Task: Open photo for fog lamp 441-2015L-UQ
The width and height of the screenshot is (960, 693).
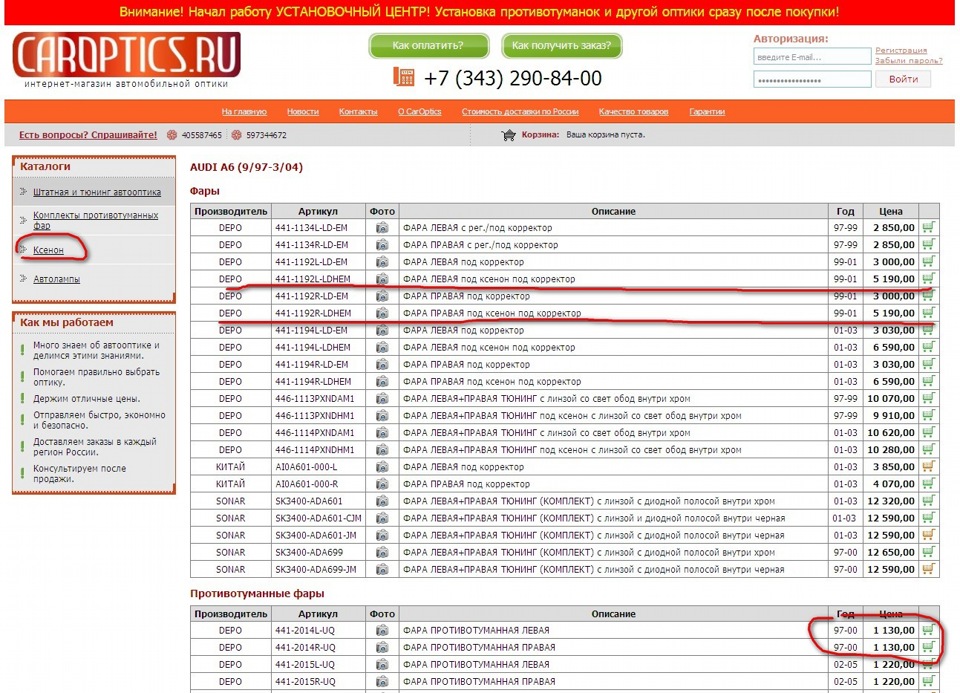Action: point(382,664)
